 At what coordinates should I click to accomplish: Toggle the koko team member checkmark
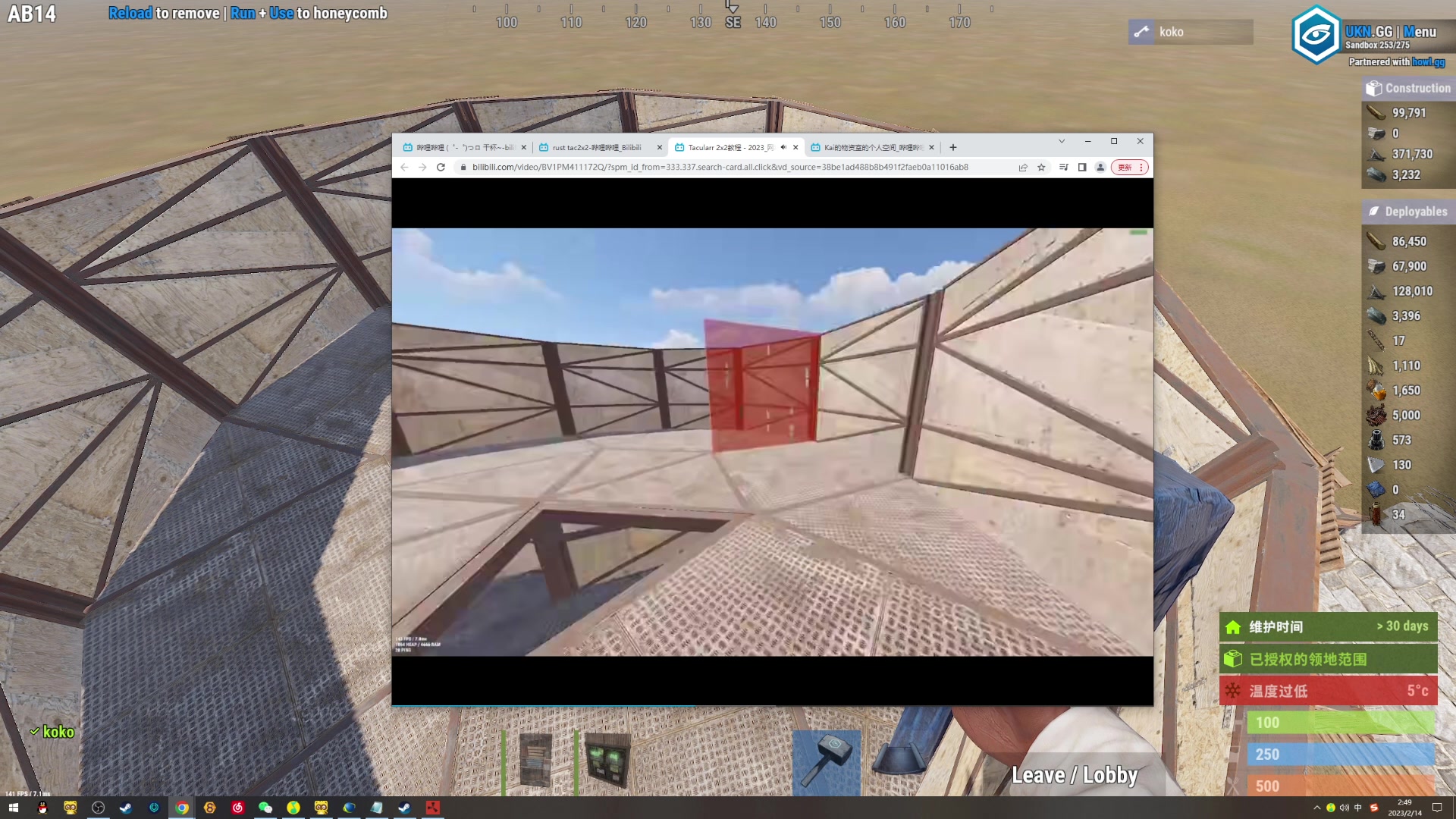[34, 732]
